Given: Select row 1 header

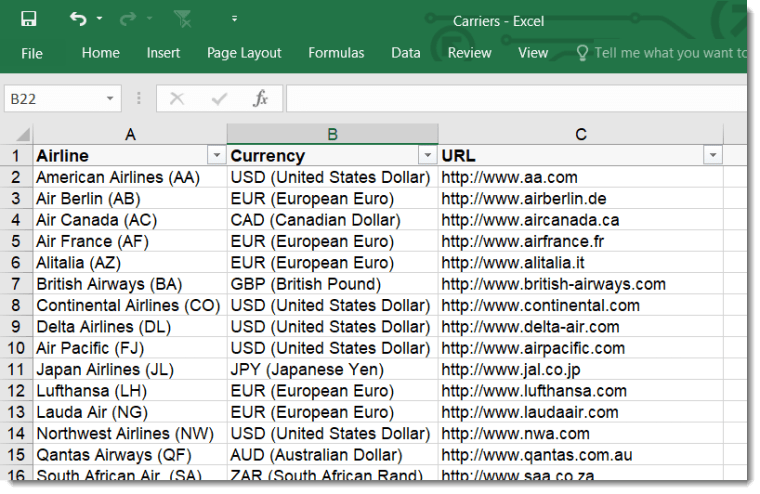Looking at the screenshot, I should coord(16,156).
